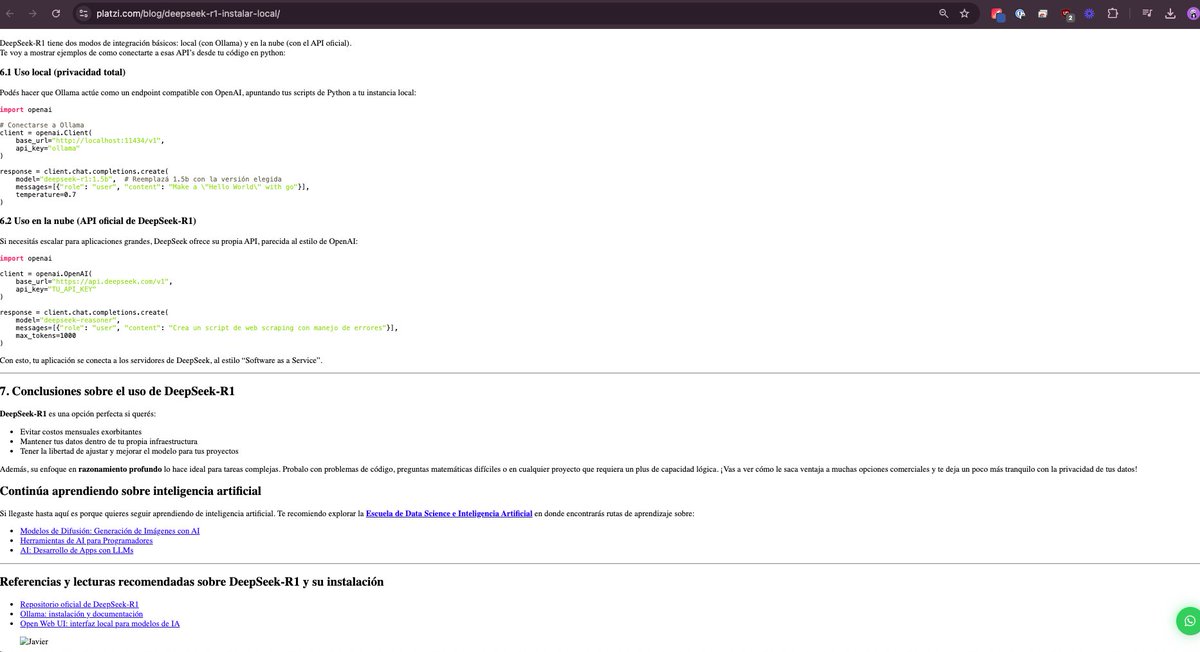
Task: Click heading Continúa aprendiendo sobre inteligencia artificial
Action: coord(131,490)
